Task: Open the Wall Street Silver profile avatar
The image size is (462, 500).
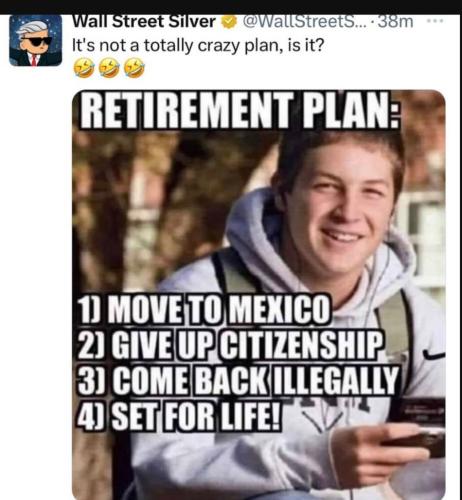Action: click(36, 41)
